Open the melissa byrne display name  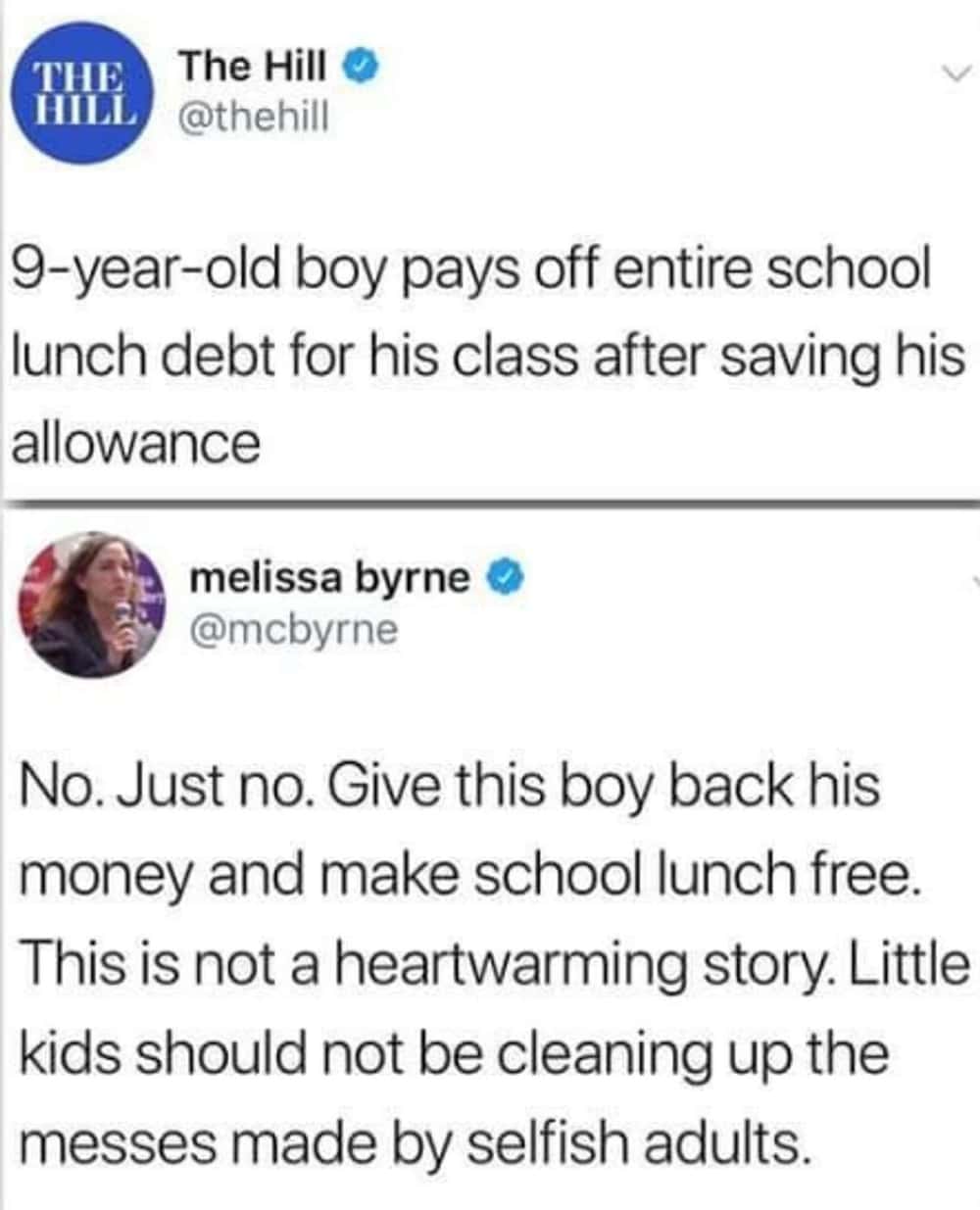coord(329,579)
